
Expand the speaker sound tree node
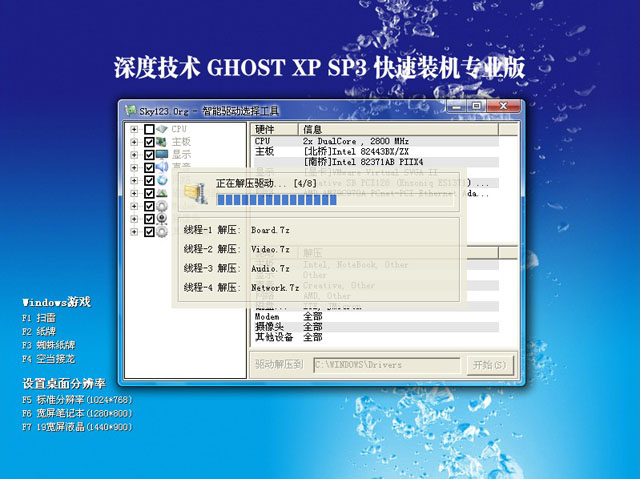(134, 167)
